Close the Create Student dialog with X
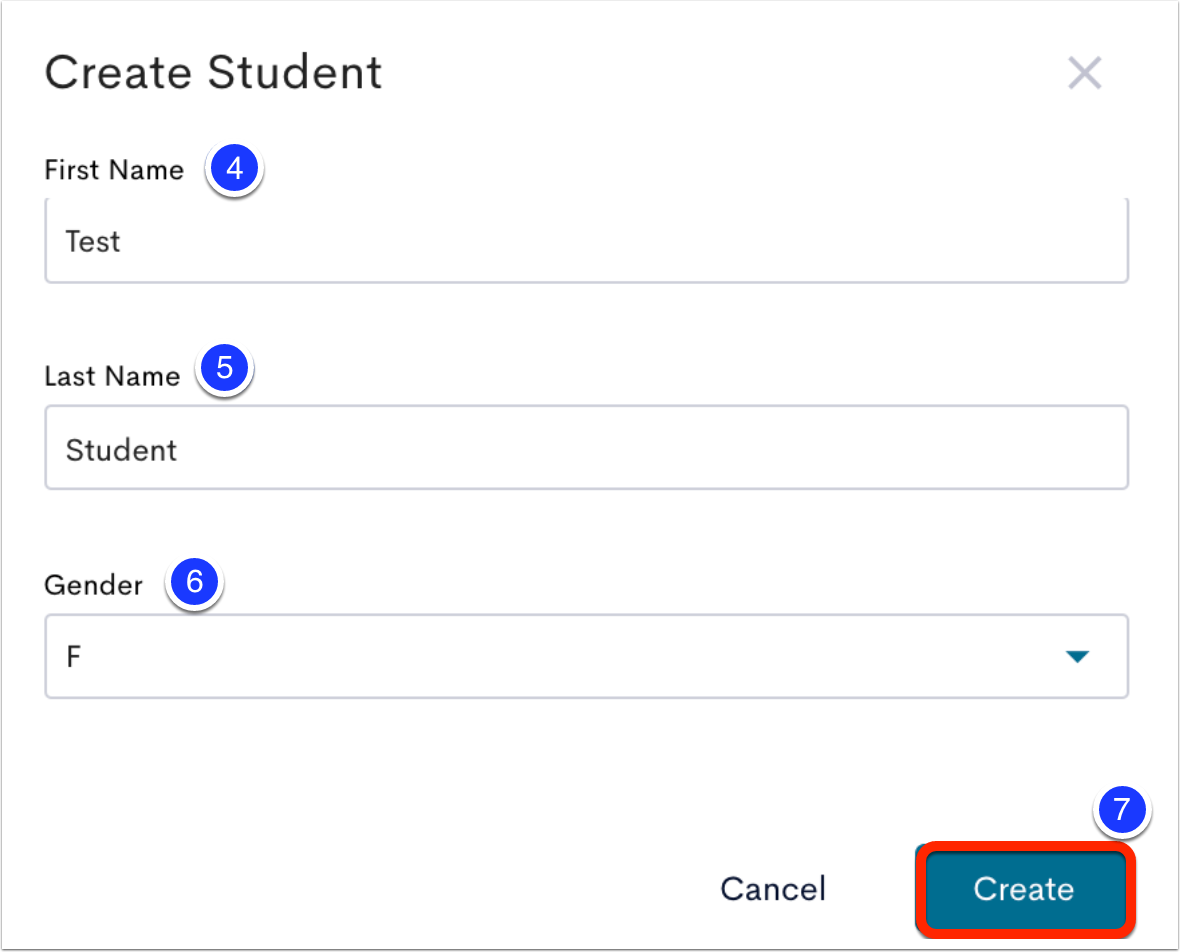1180x952 pixels. point(1084,73)
